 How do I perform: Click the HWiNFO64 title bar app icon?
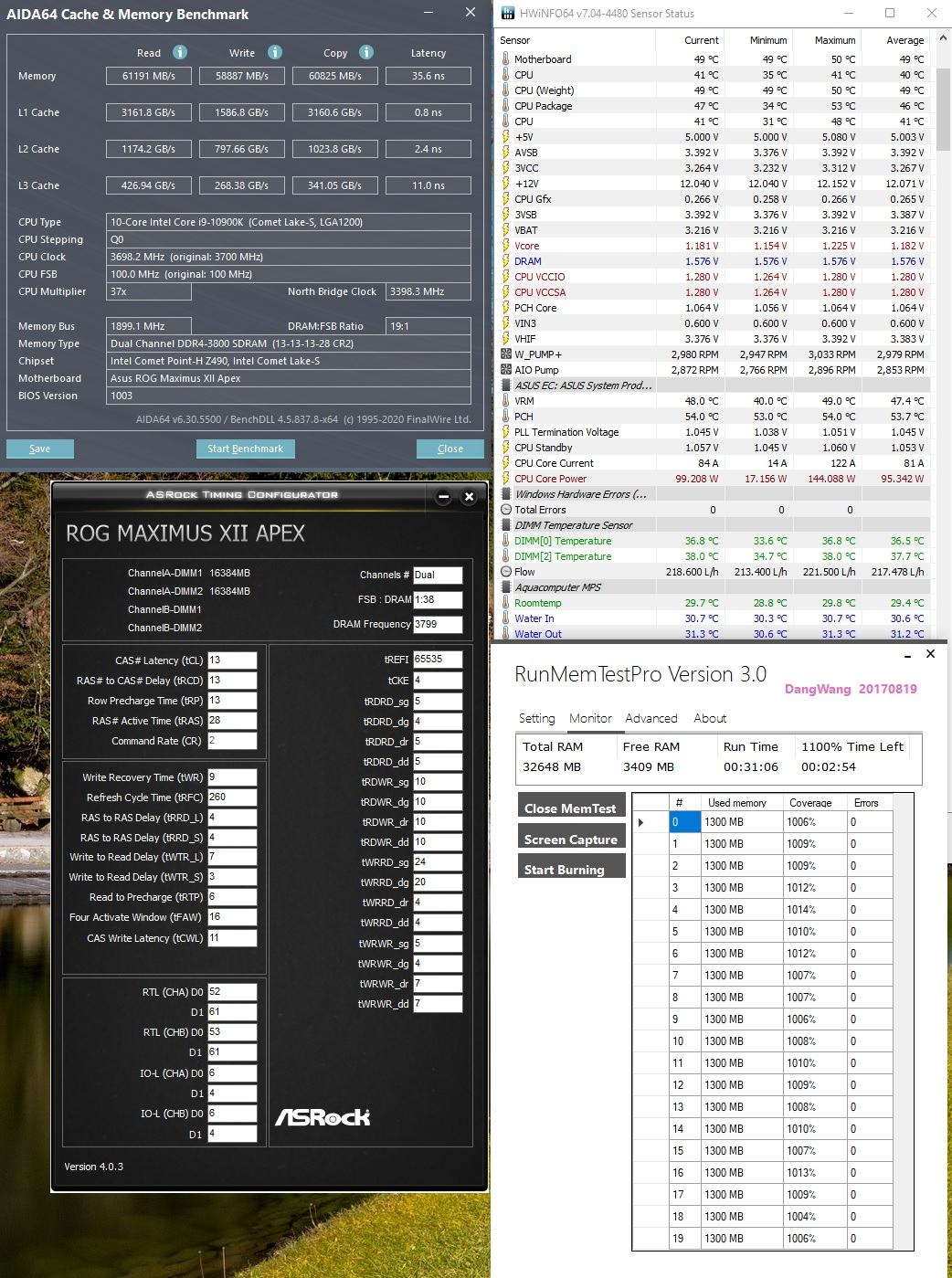coord(506,13)
